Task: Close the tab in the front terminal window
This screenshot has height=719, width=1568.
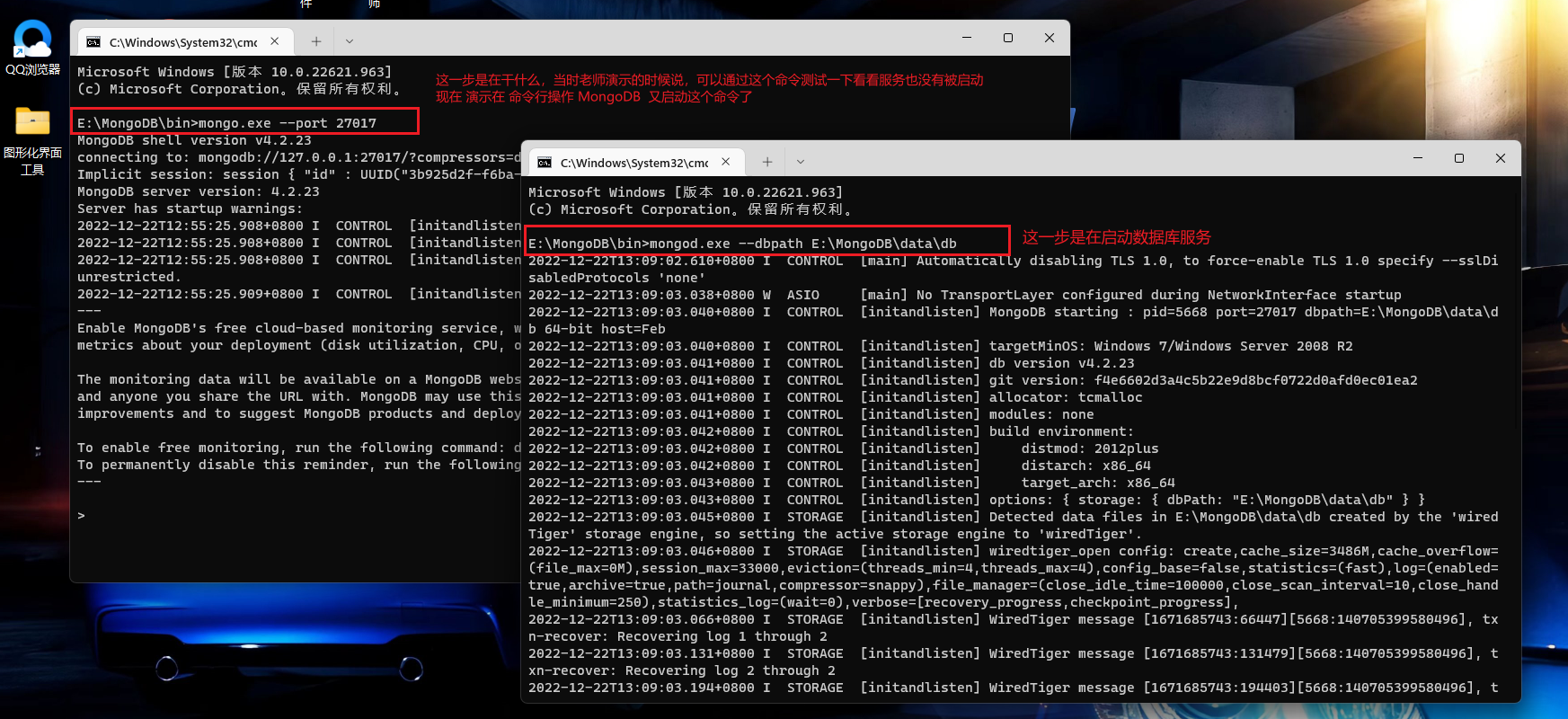Action: click(x=726, y=162)
